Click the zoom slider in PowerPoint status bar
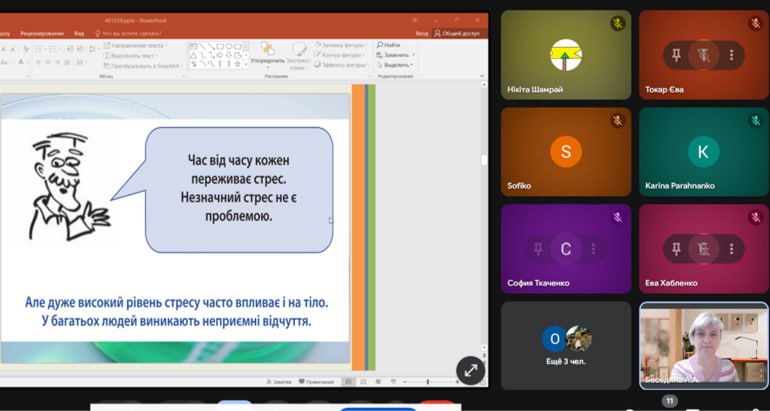 428,382
